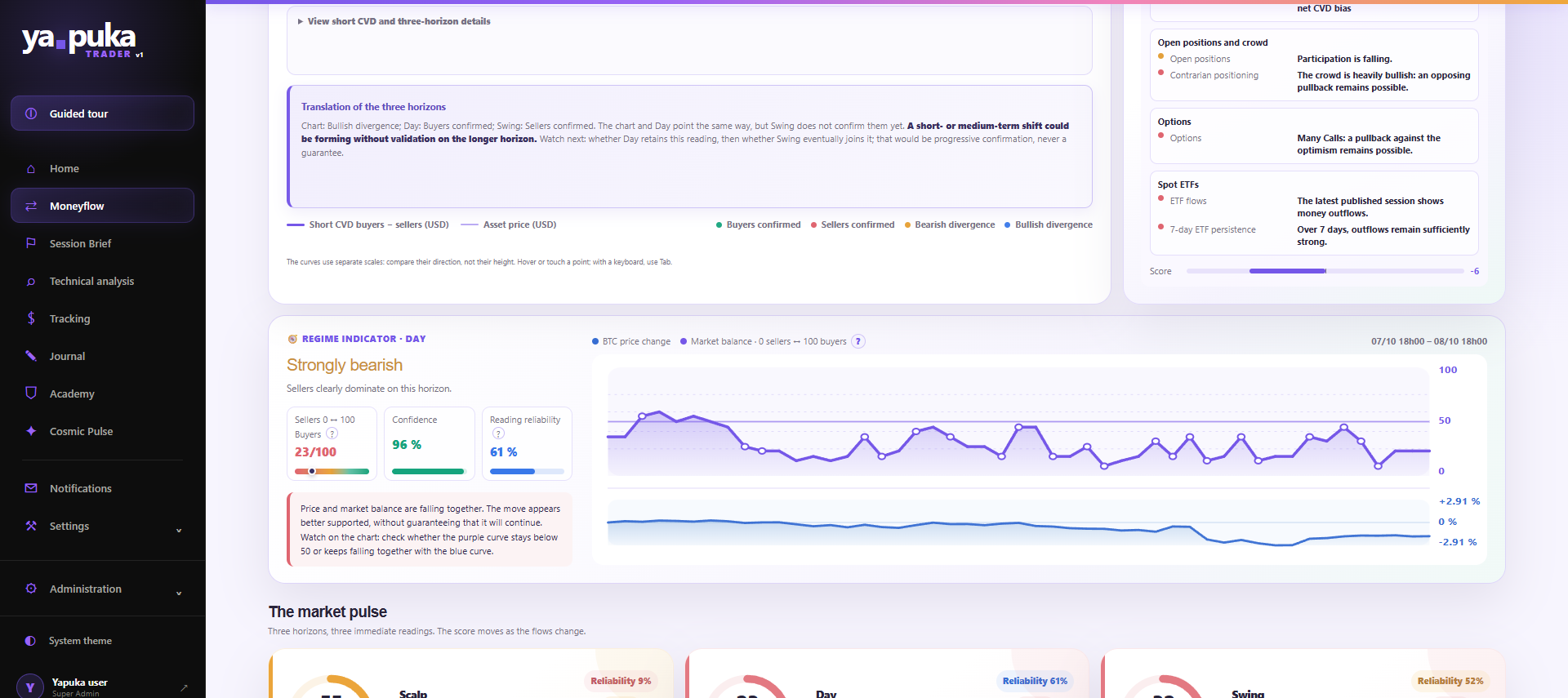Select the Tracking dollar icon
This screenshot has width=1568, height=698.
pyautogui.click(x=31, y=318)
